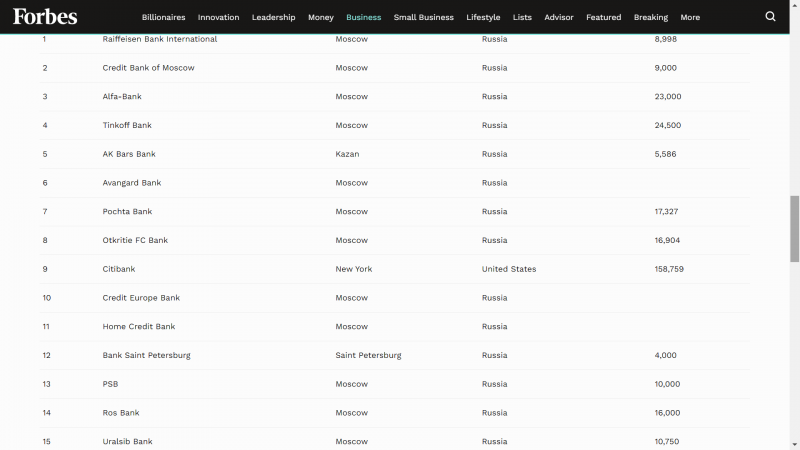This screenshot has height=450, width=800.
Task: Open the Billionaires menu
Action: coord(163,17)
